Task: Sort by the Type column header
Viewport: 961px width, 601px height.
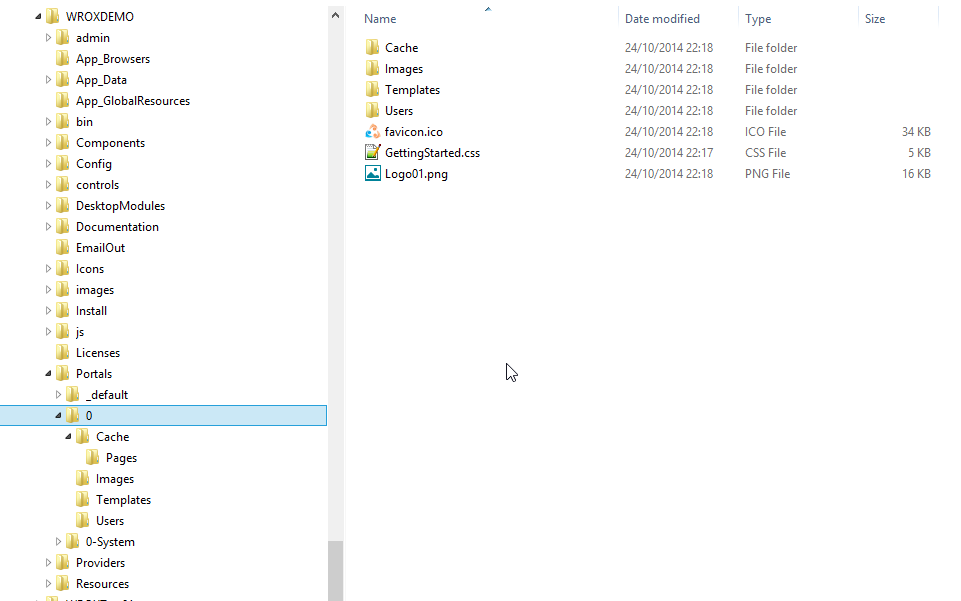Action: pyautogui.click(x=758, y=19)
